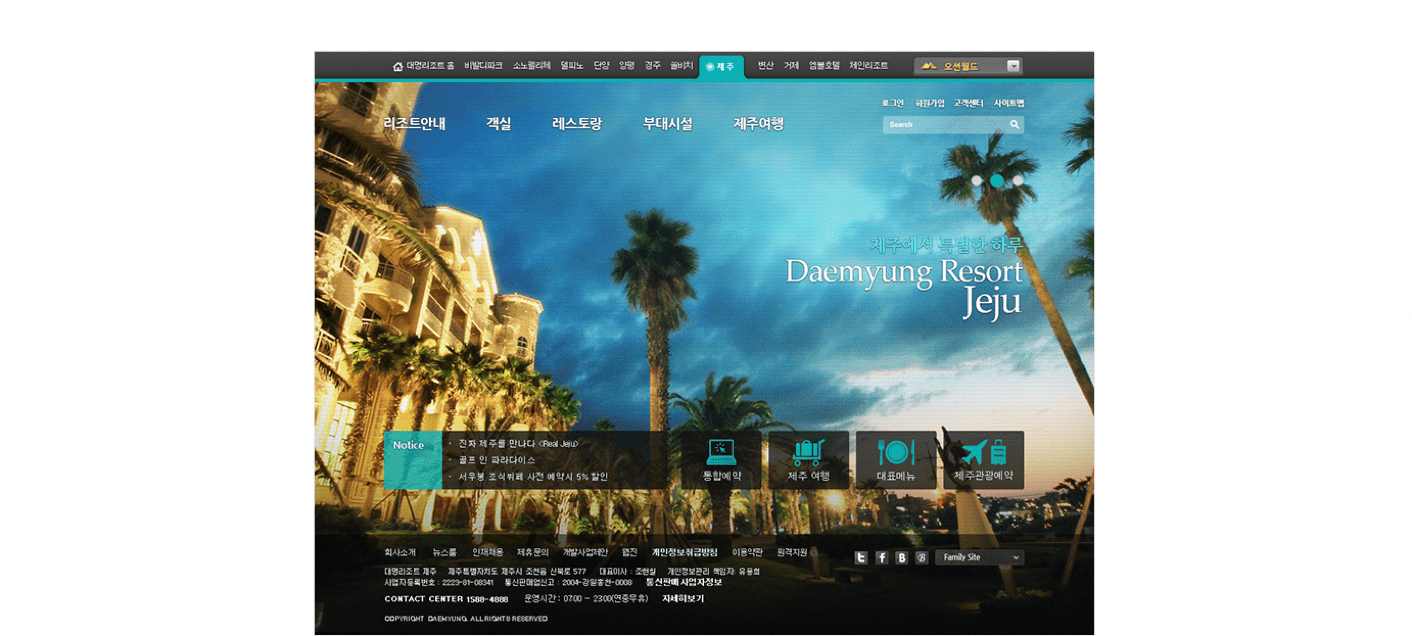Open 제주 여행 via the luggage cart icon
The height and width of the screenshot is (636, 1412).
coord(808,453)
